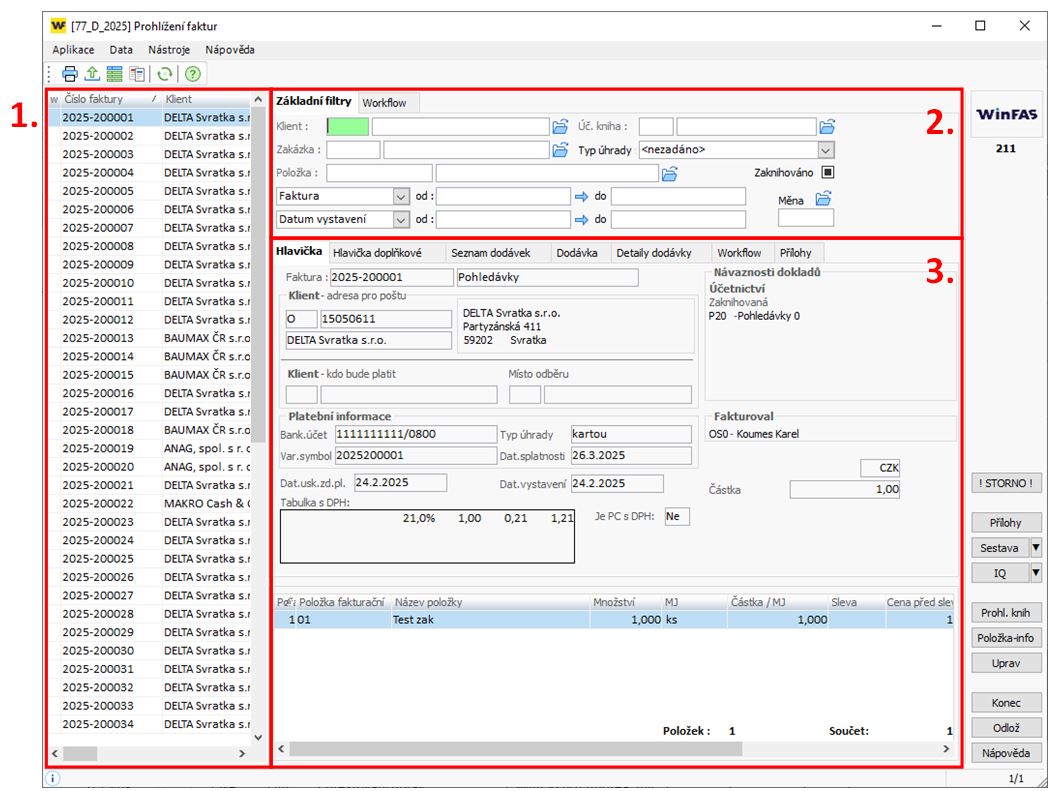Open help via the green question mark icon
The height and width of the screenshot is (791, 1052).
click(x=193, y=74)
